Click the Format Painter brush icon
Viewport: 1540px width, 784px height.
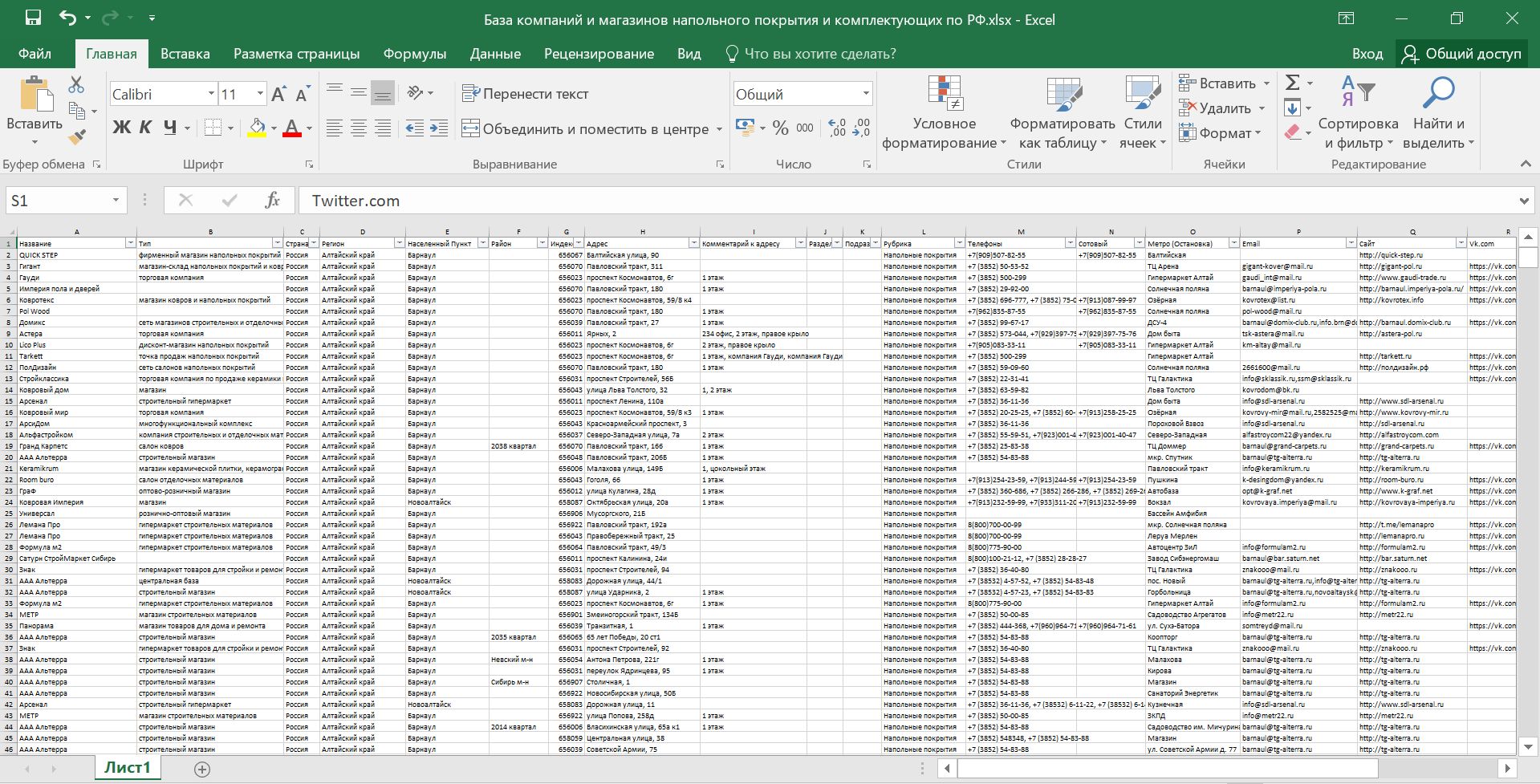click(x=77, y=137)
